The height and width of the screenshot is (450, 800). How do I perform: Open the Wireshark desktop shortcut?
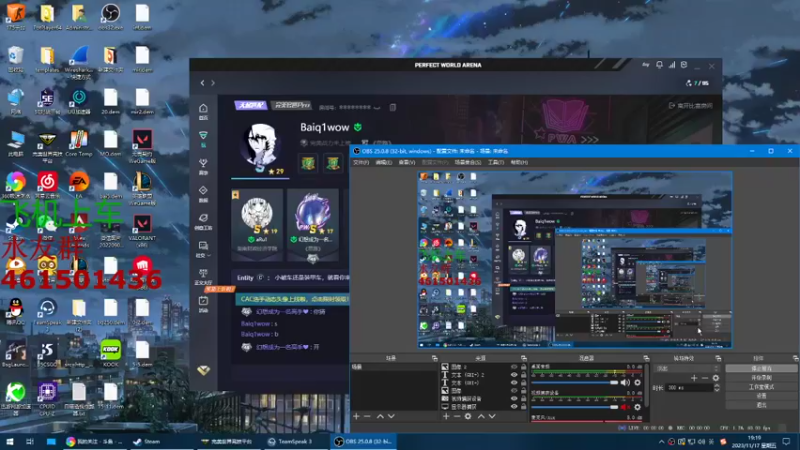click(79, 61)
